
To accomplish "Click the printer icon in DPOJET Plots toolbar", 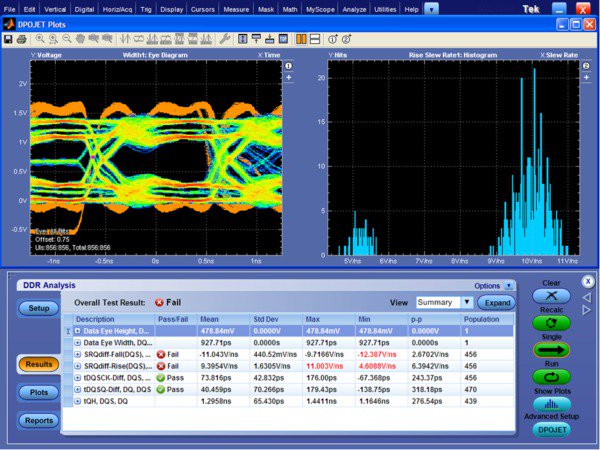I will pyautogui.click(x=22, y=39).
